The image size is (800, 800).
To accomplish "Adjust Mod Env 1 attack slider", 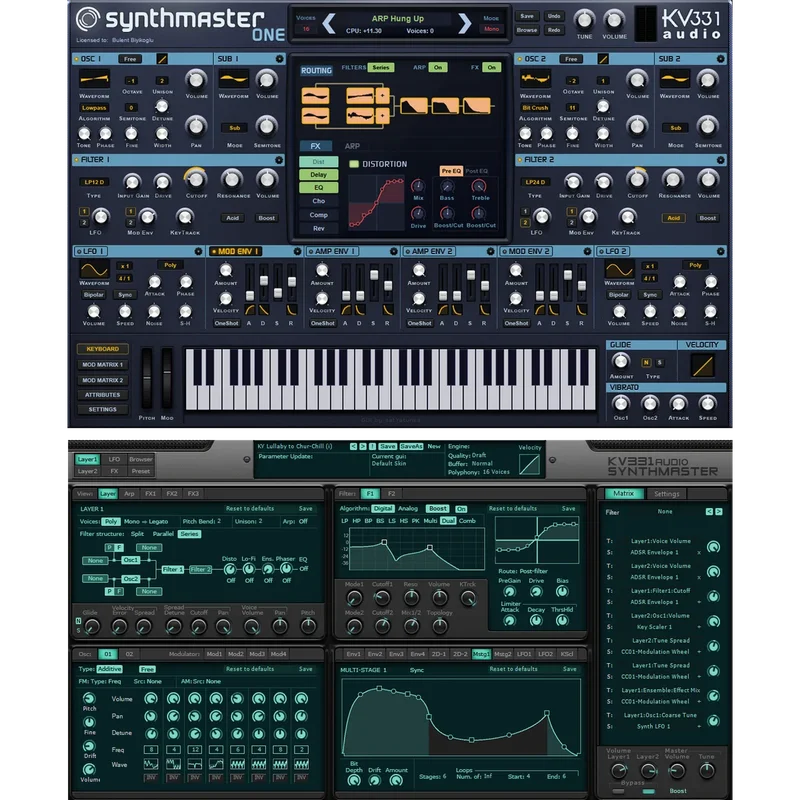I will (250, 284).
